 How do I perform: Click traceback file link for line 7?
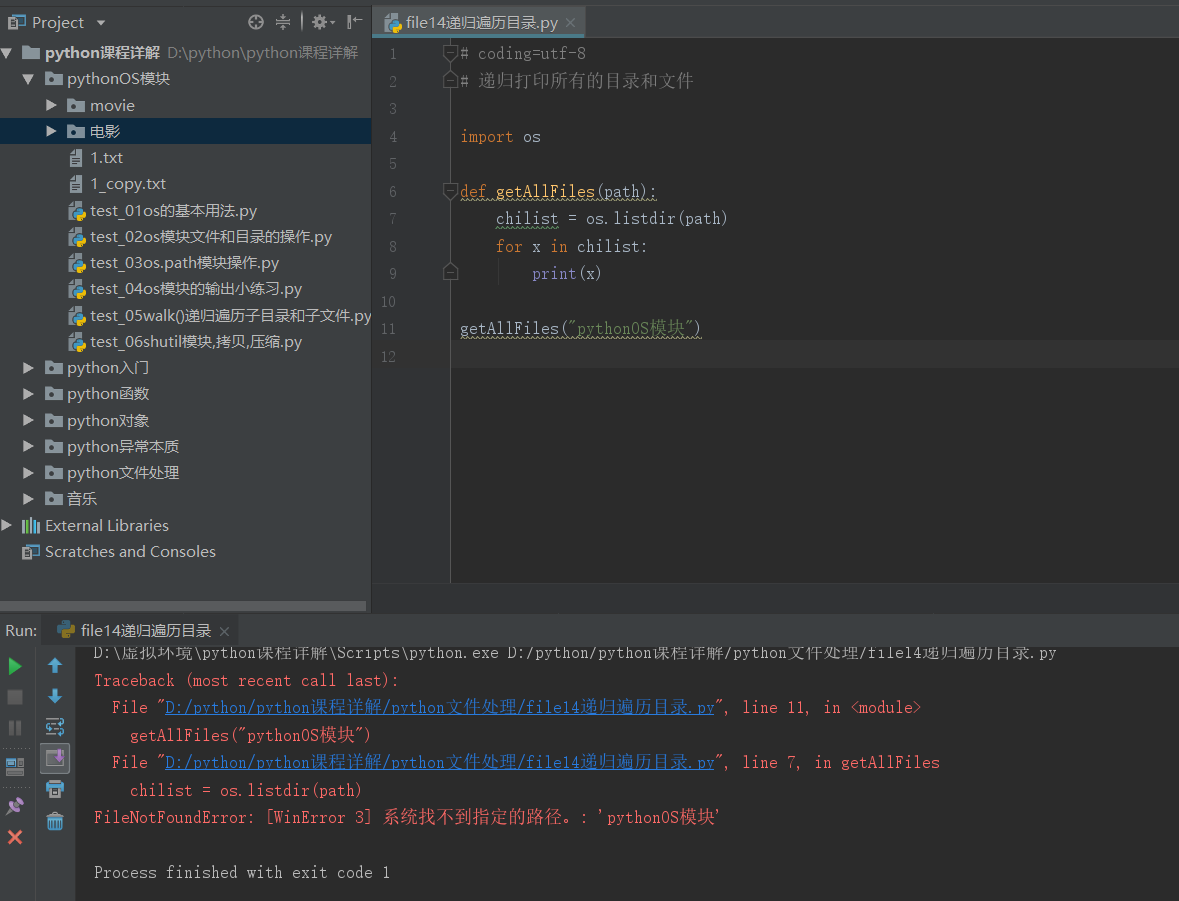(439, 763)
